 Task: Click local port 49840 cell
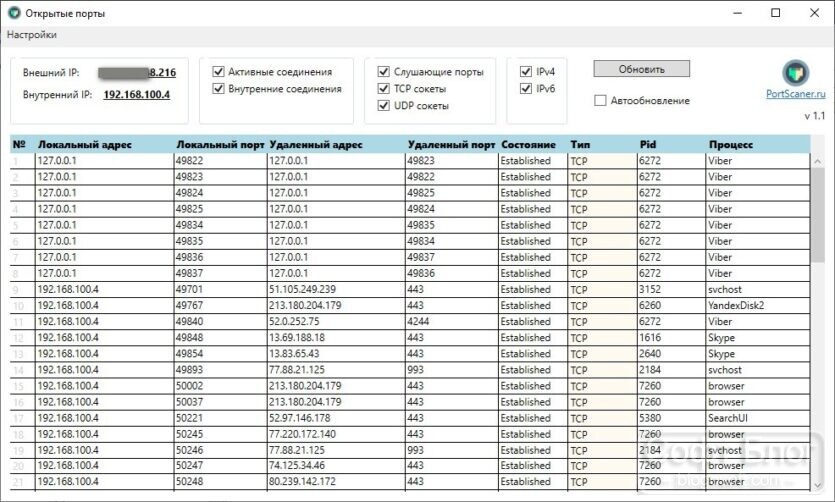[220, 322]
